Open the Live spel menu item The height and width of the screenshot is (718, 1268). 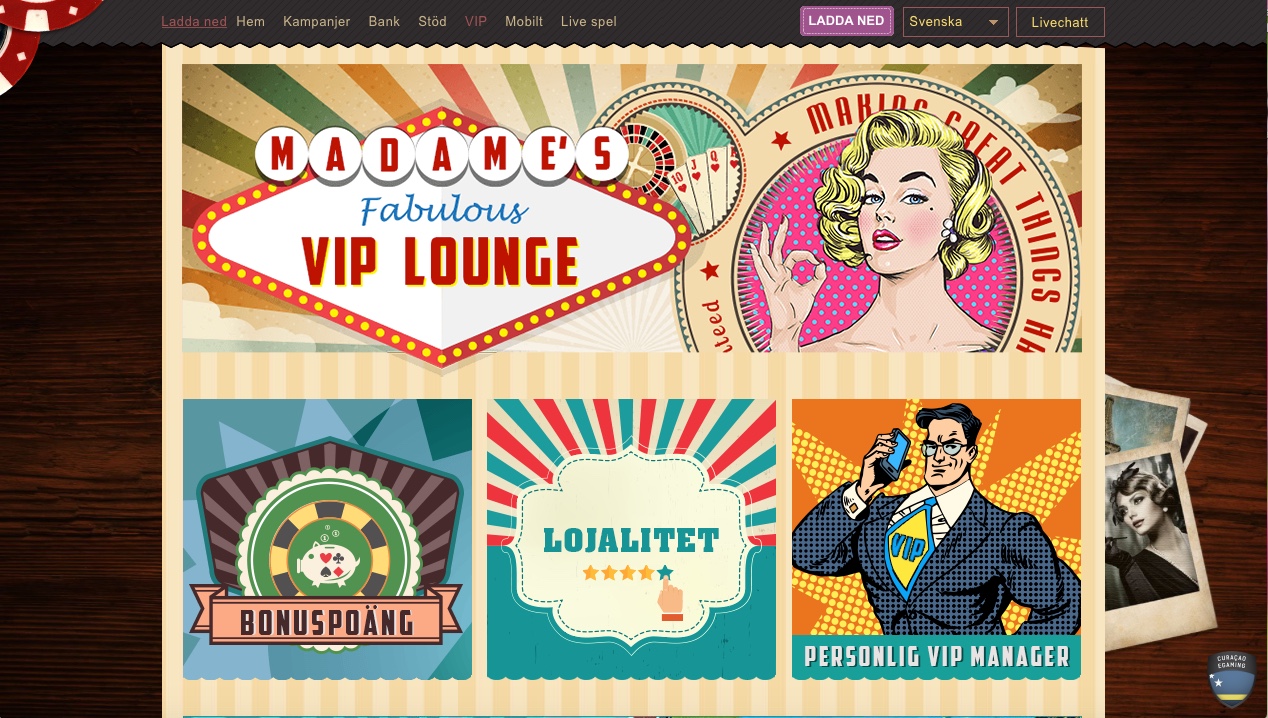(588, 21)
